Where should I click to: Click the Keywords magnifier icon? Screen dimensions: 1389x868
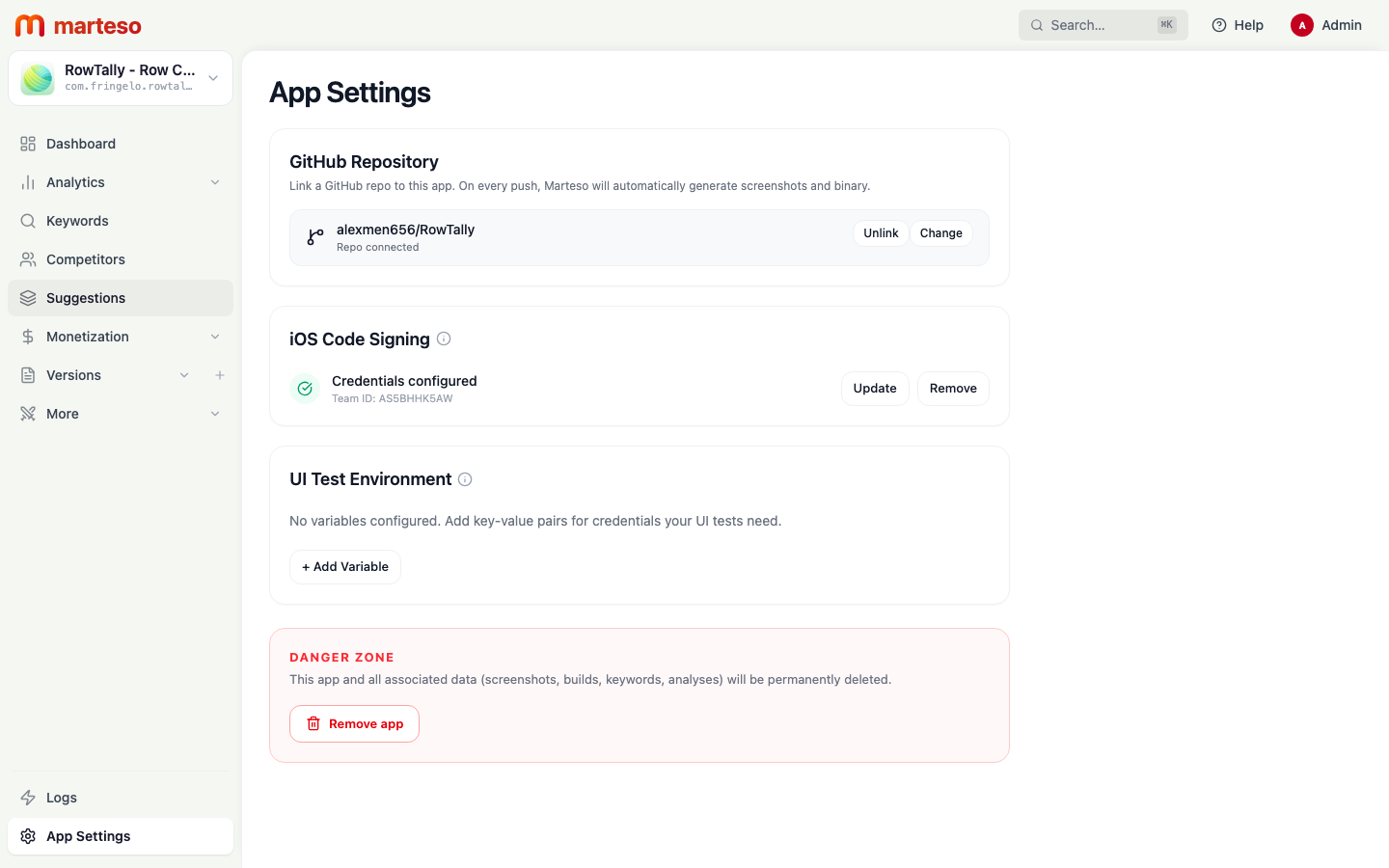pos(28,221)
